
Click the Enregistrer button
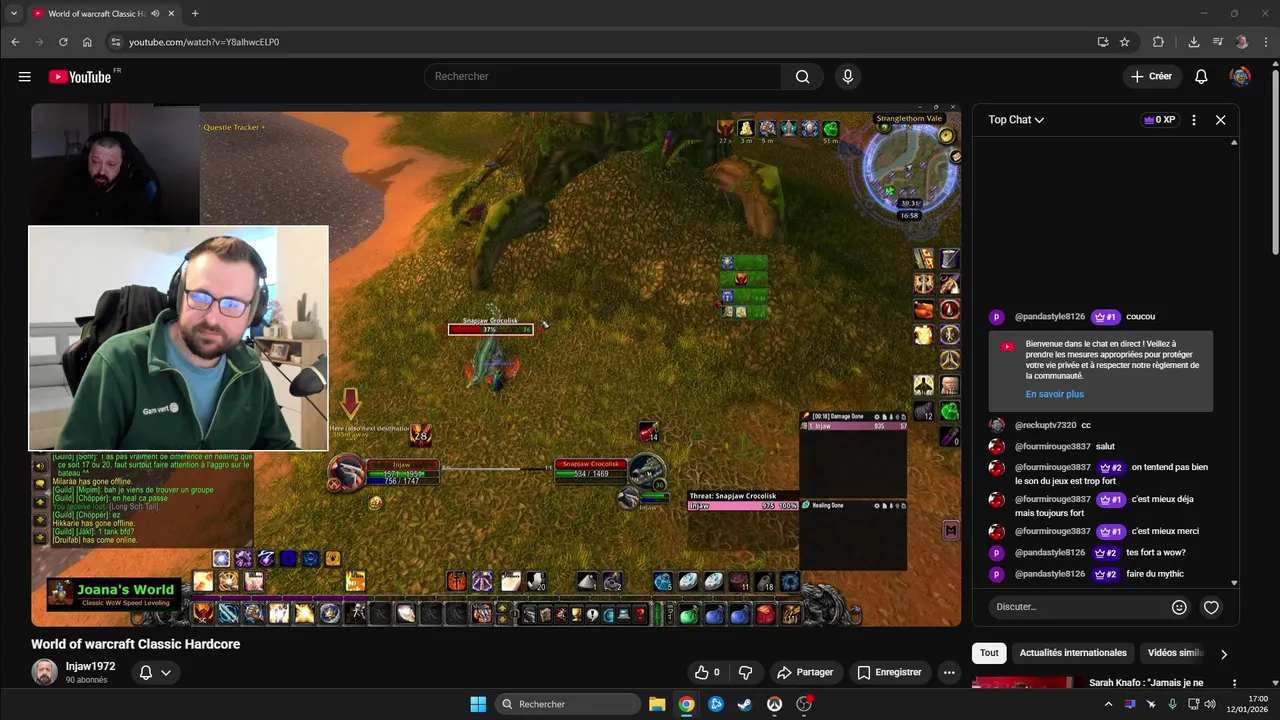click(890, 673)
